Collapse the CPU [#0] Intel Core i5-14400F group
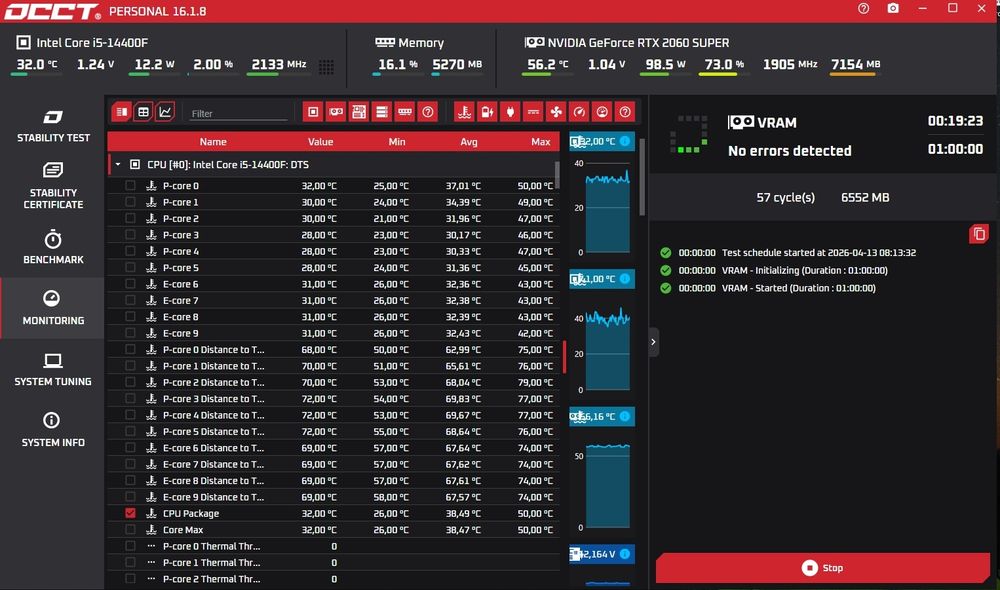1000x590 pixels. click(118, 165)
